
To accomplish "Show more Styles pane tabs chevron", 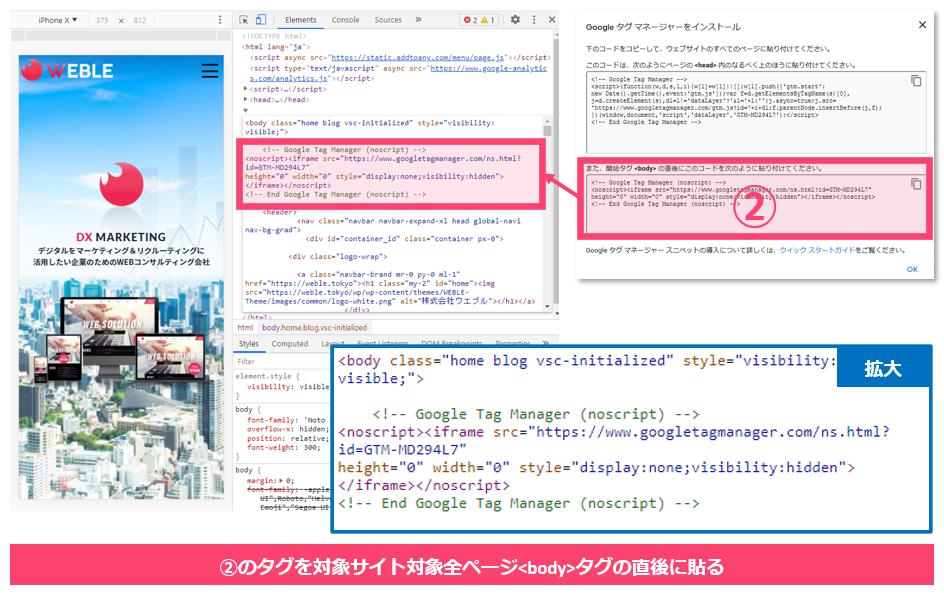I will [x=546, y=343].
